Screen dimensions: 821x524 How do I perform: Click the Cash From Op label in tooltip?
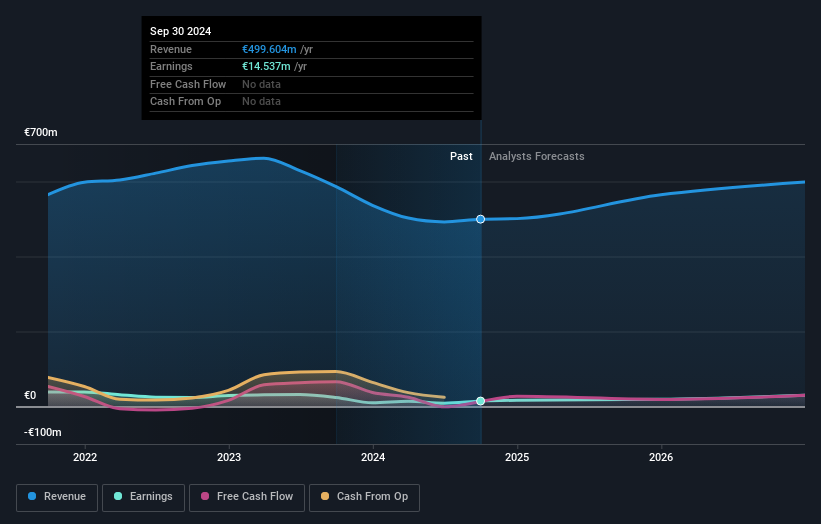tap(185, 102)
